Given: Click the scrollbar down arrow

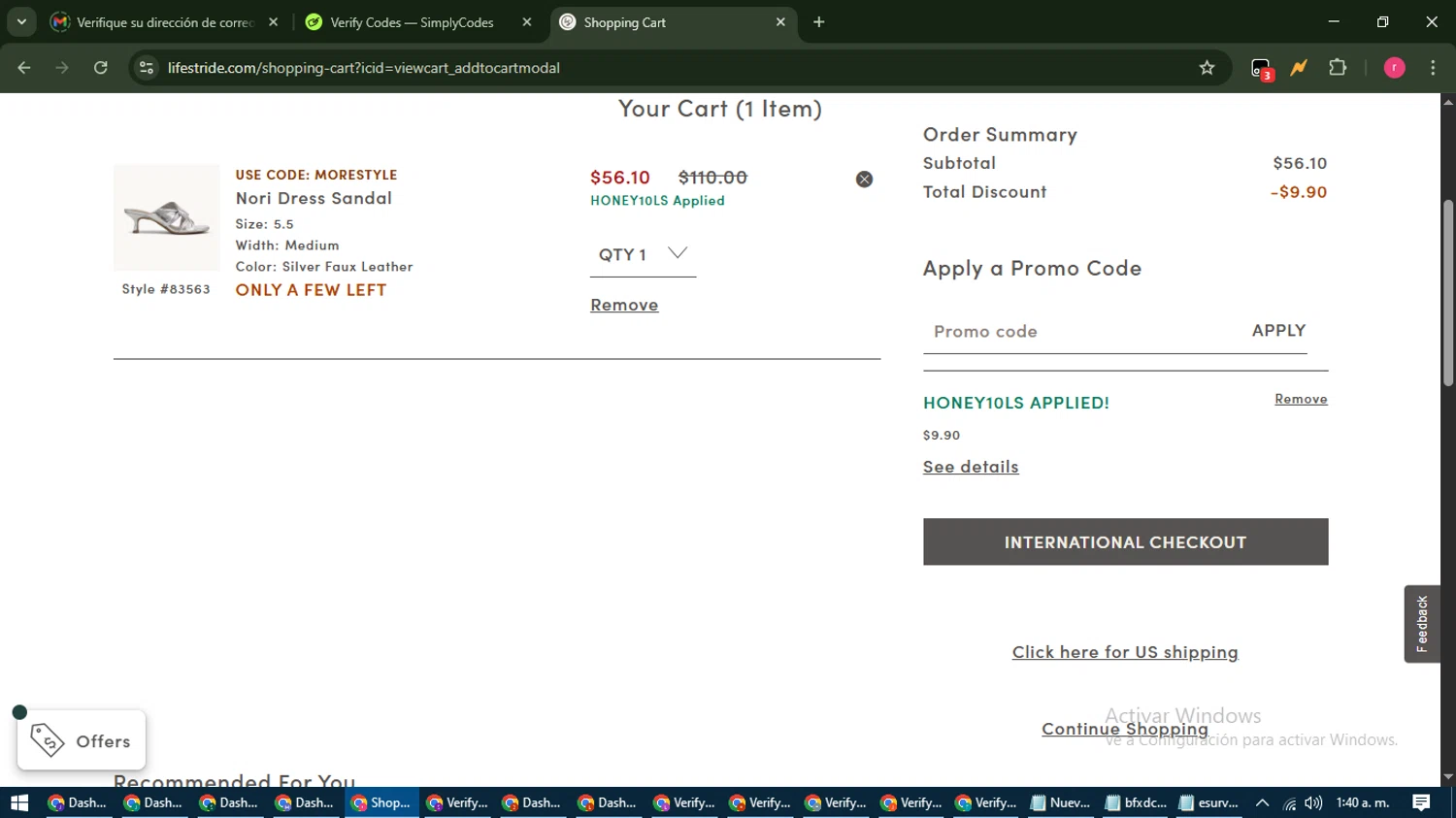Looking at the screenshot, I should tap(1448, 778).
